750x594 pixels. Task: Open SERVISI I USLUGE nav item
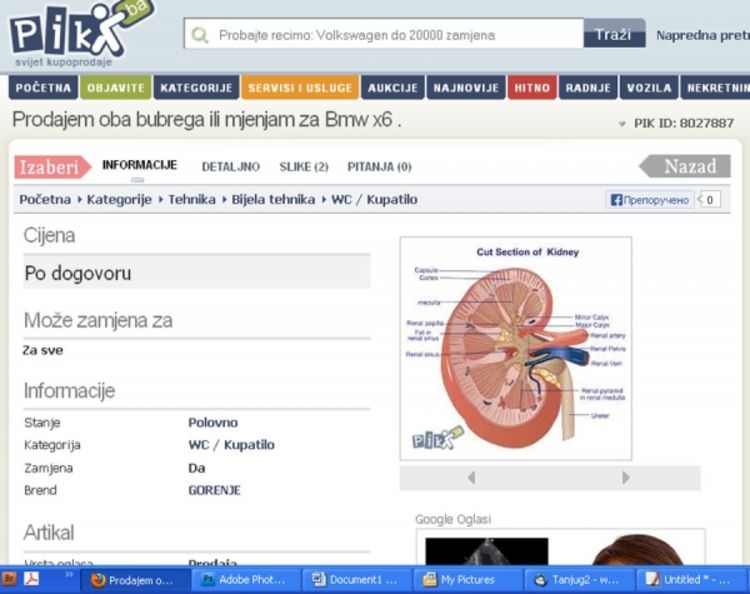pyautogui.click(x=300, y=88)
